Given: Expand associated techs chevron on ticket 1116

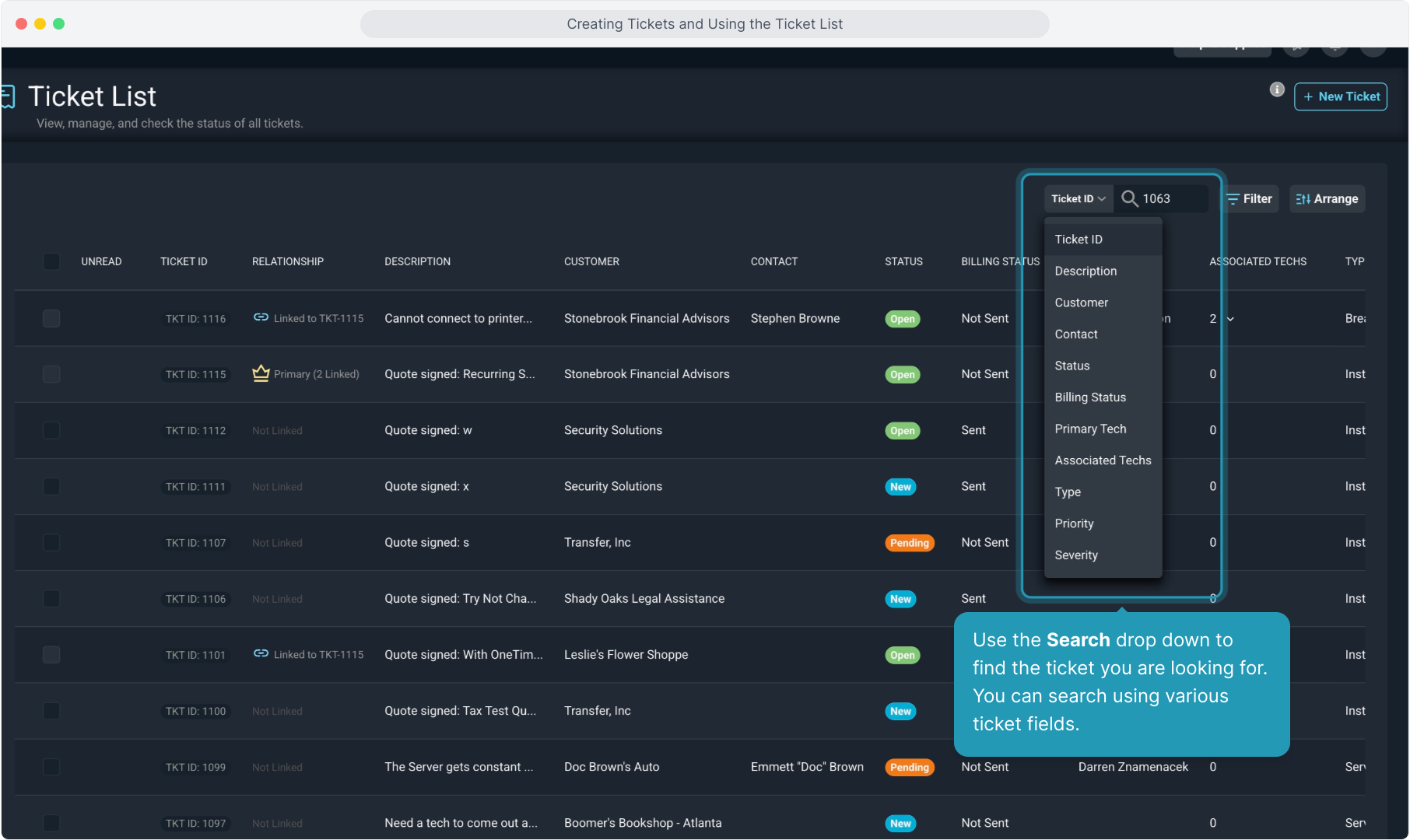Looking at the screenshot, I should click(1230, 319).
